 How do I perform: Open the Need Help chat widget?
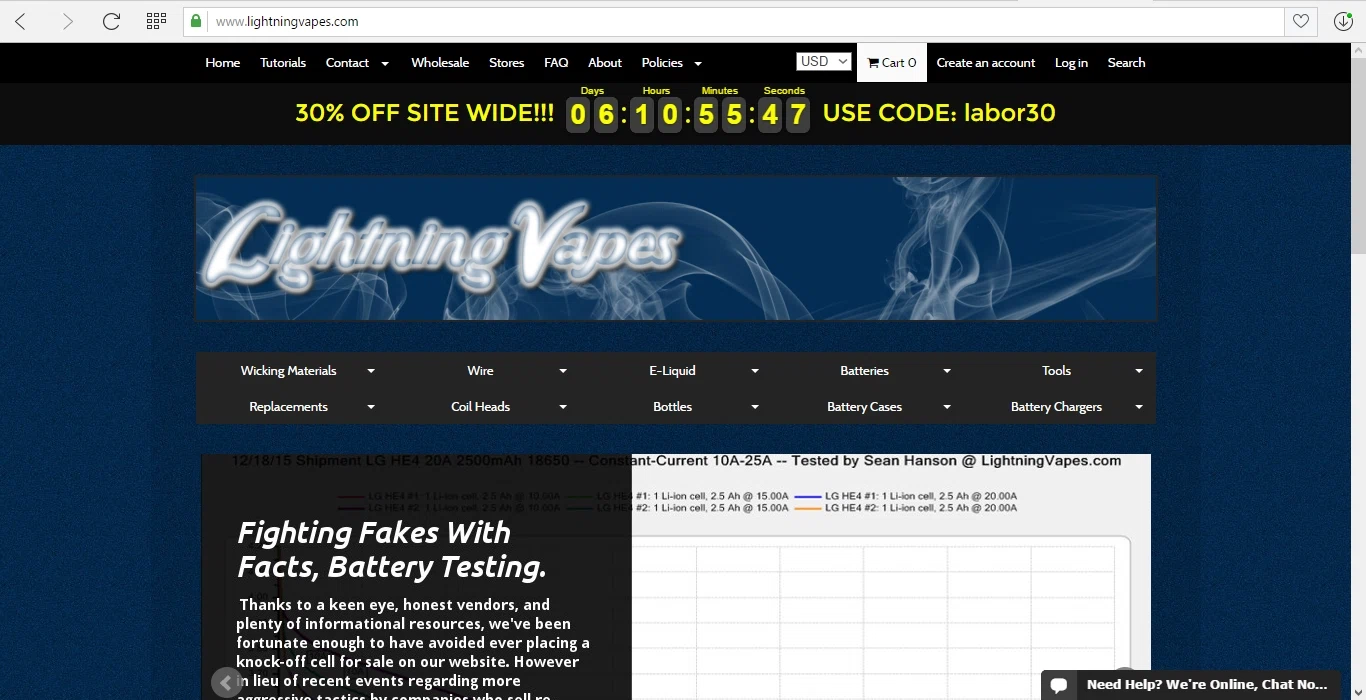click(1191, 685)
